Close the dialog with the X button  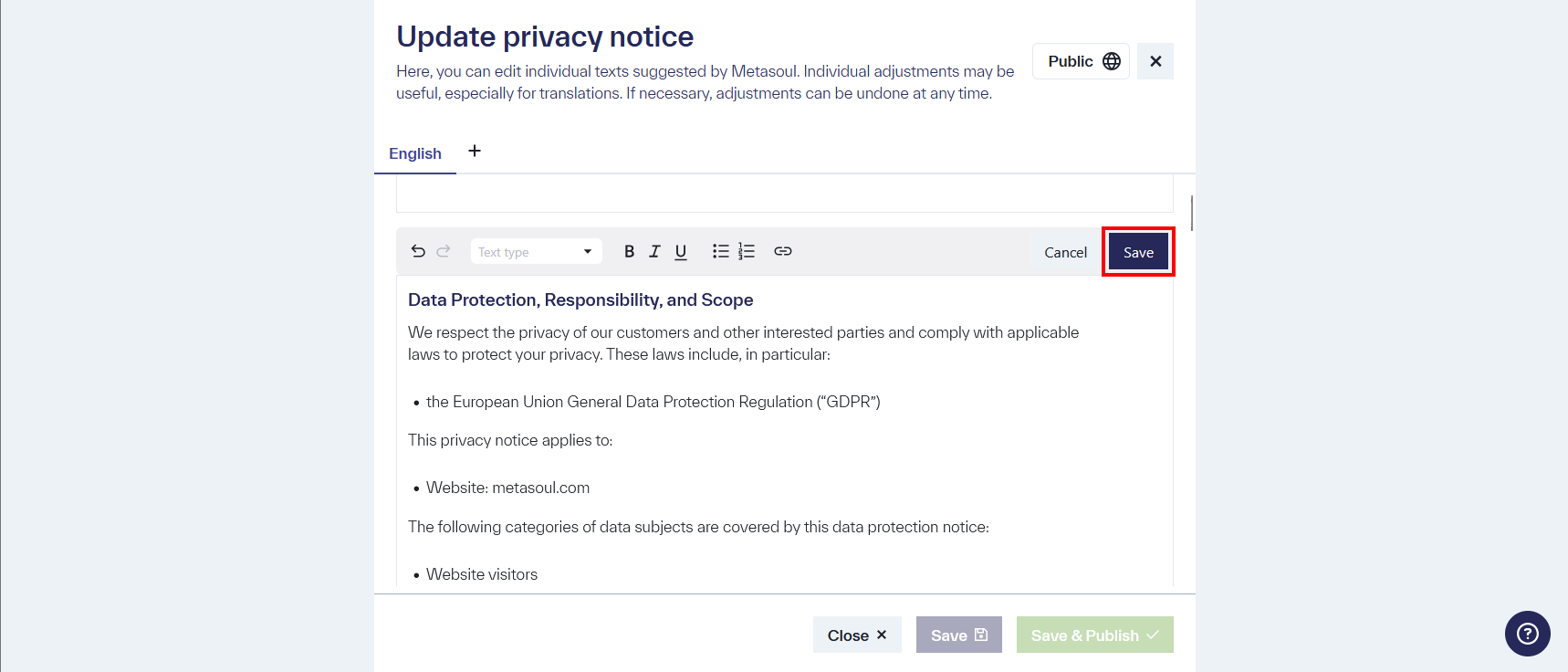click(1155, 61)
